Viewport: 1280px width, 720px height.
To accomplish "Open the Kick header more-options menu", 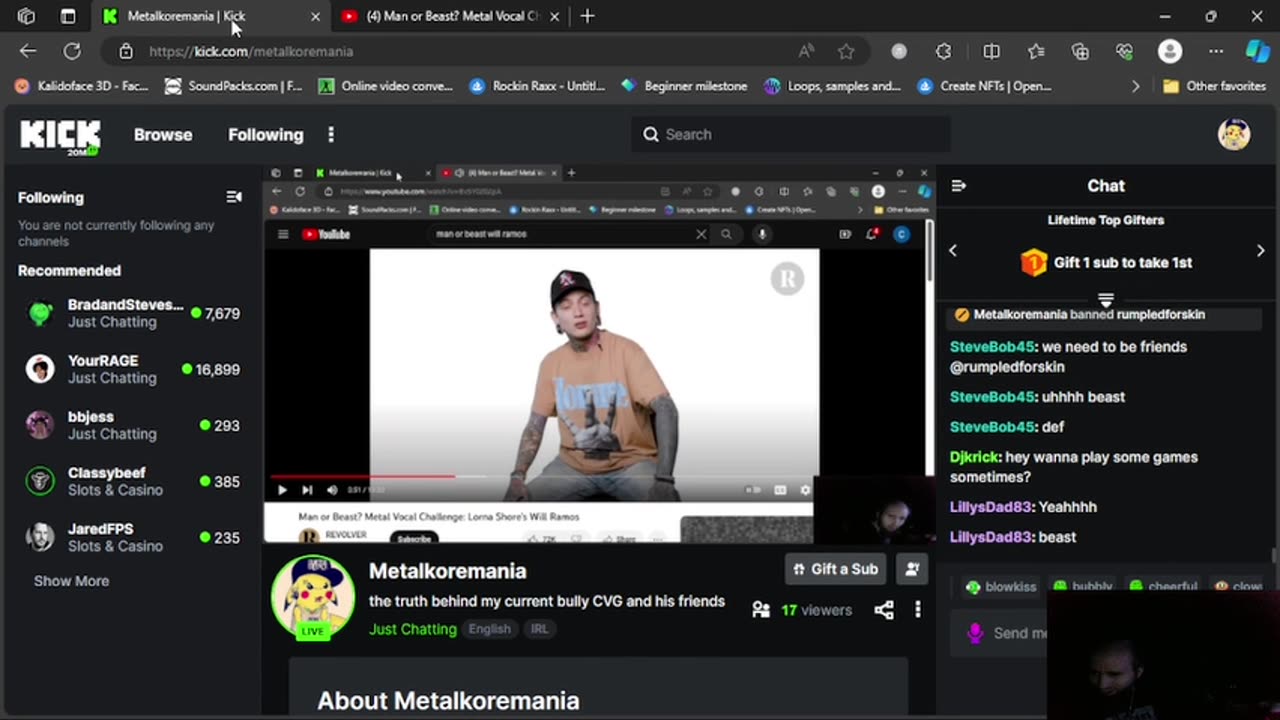I will coord(331,134).
